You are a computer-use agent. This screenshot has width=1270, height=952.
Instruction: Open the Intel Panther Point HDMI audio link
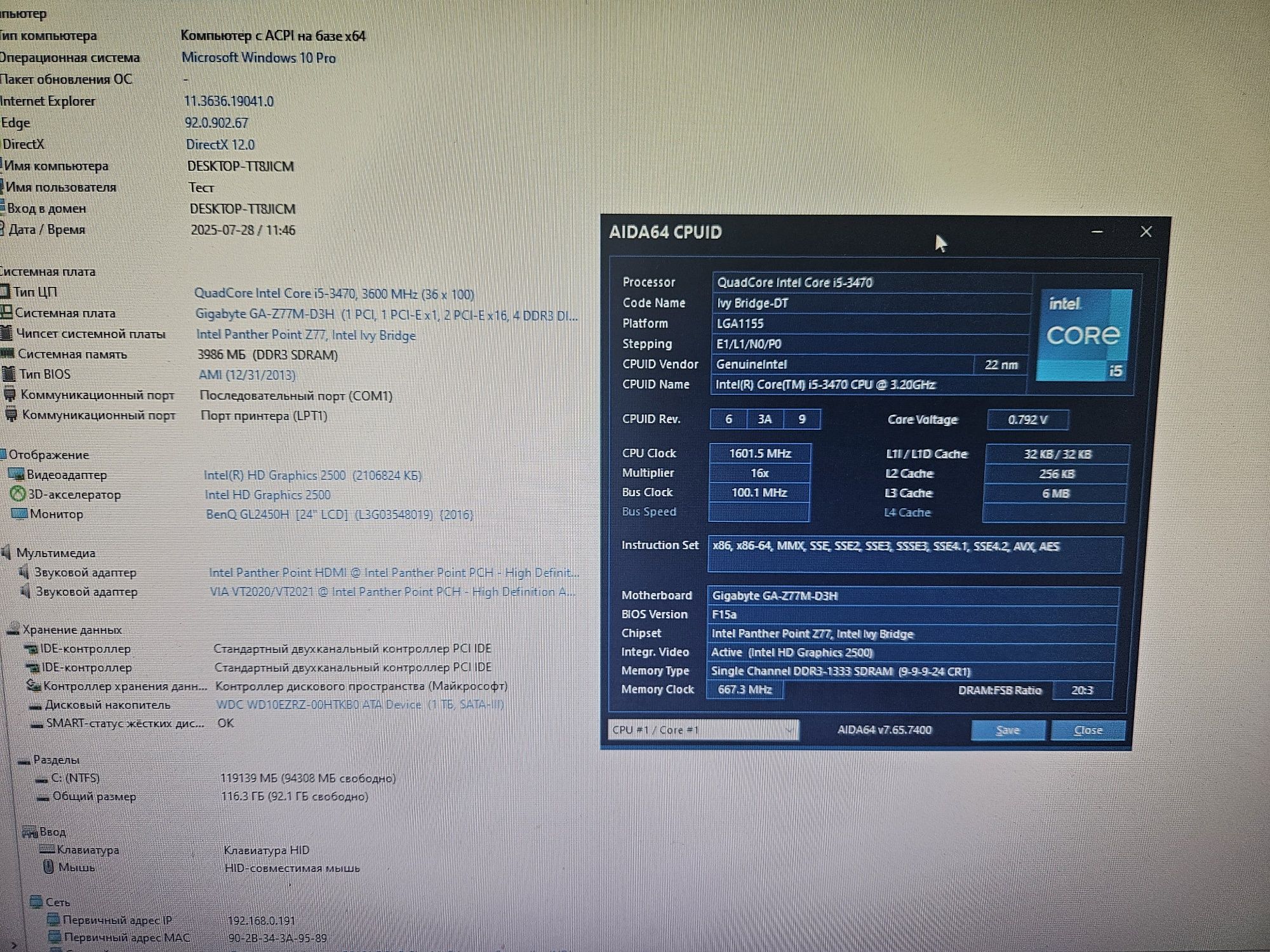pos(394,572)
